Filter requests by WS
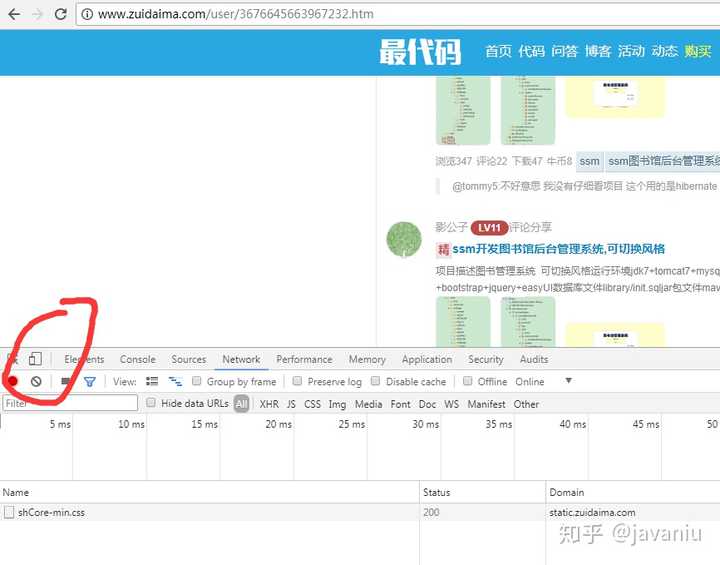720x565 pixels. (452, 404)
